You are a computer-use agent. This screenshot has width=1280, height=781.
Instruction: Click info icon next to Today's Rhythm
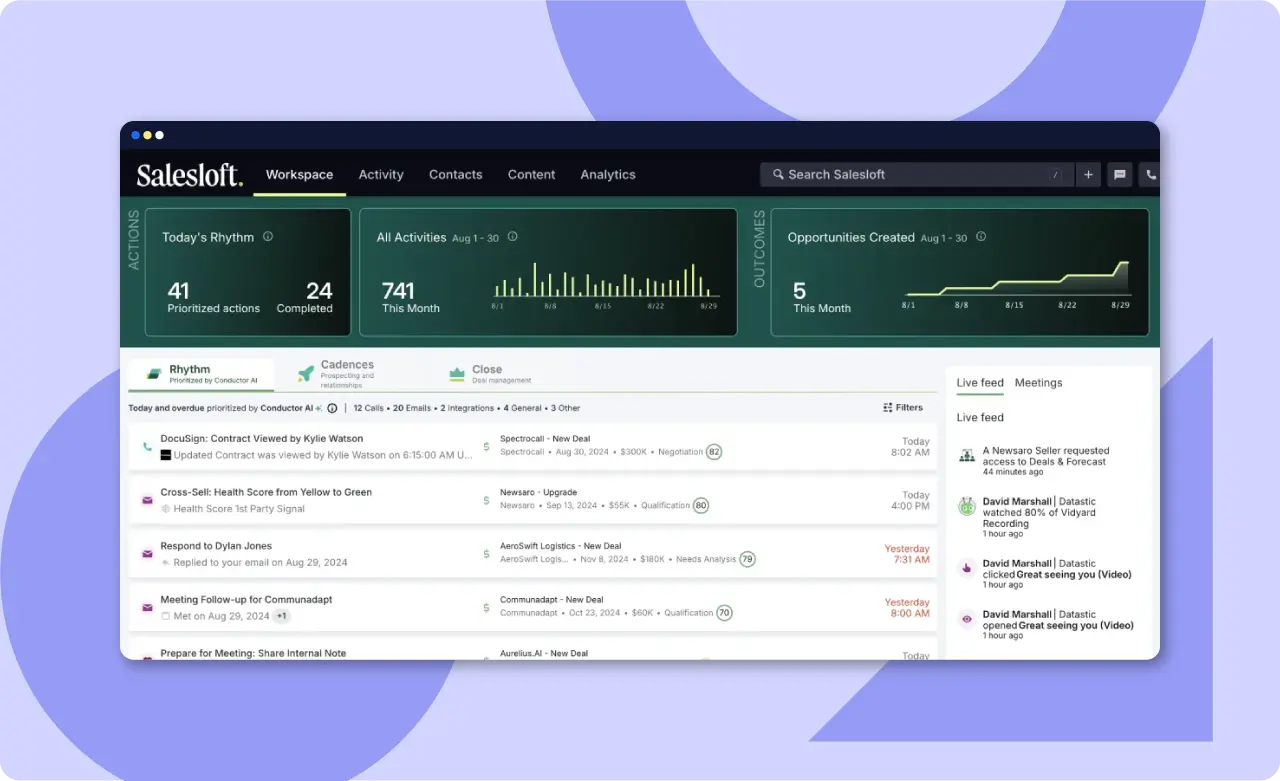click(267, 237)
